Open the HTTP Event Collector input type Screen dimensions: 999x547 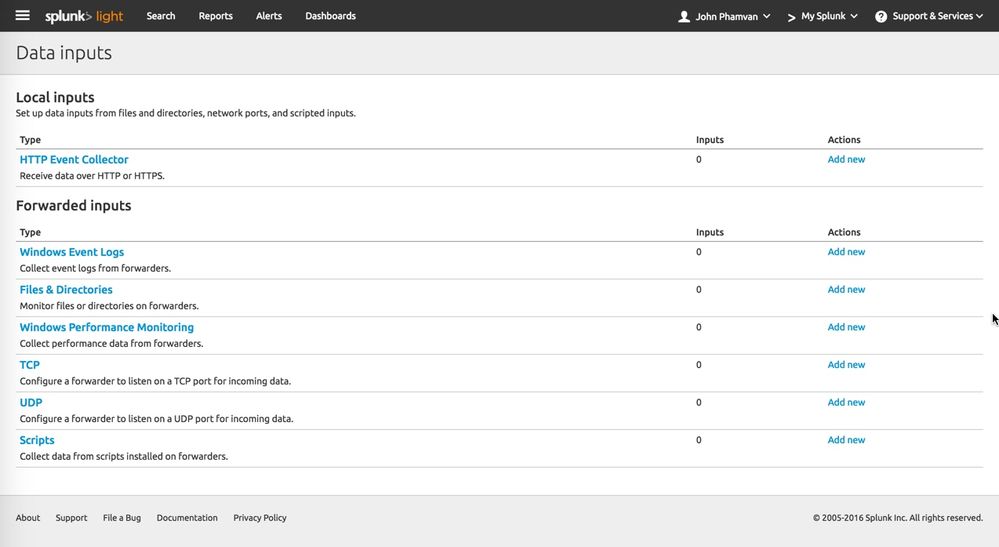point(74,159)
